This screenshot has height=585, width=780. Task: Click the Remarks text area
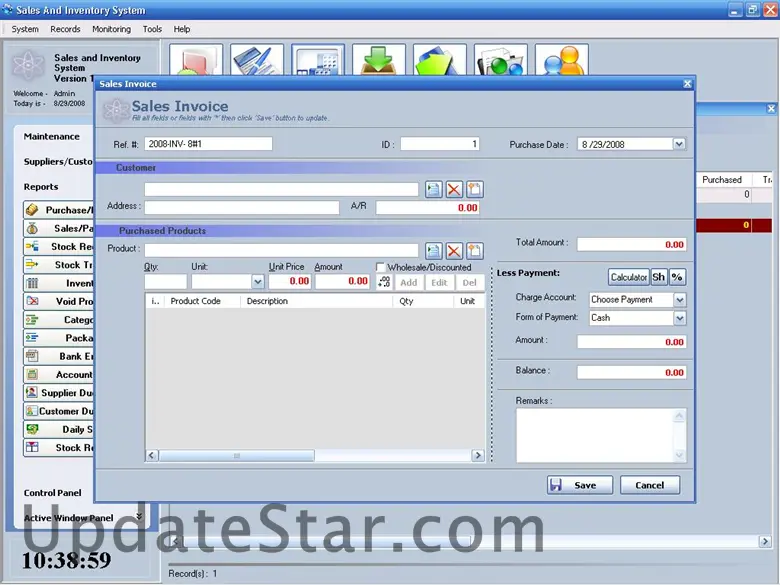(601, 435)
